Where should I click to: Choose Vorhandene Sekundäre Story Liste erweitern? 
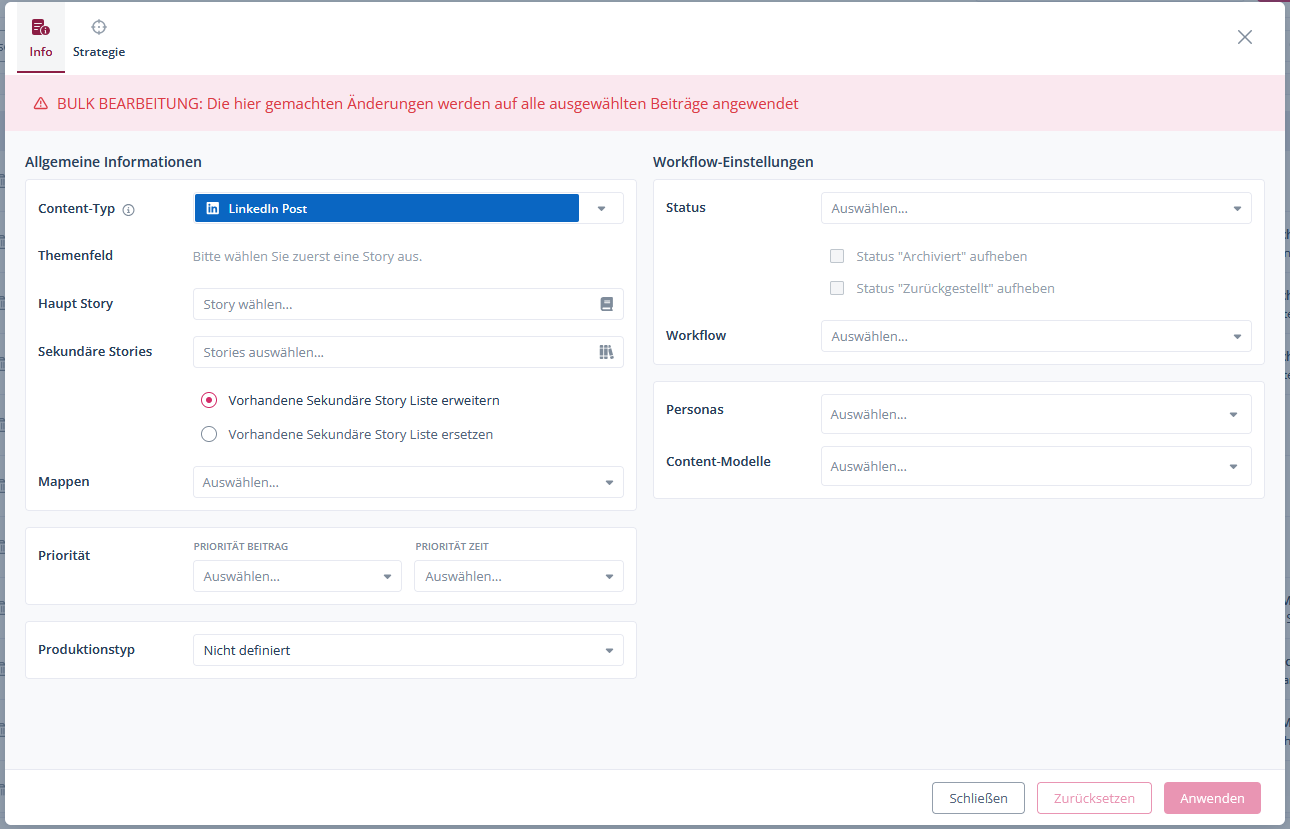(209, 400)
